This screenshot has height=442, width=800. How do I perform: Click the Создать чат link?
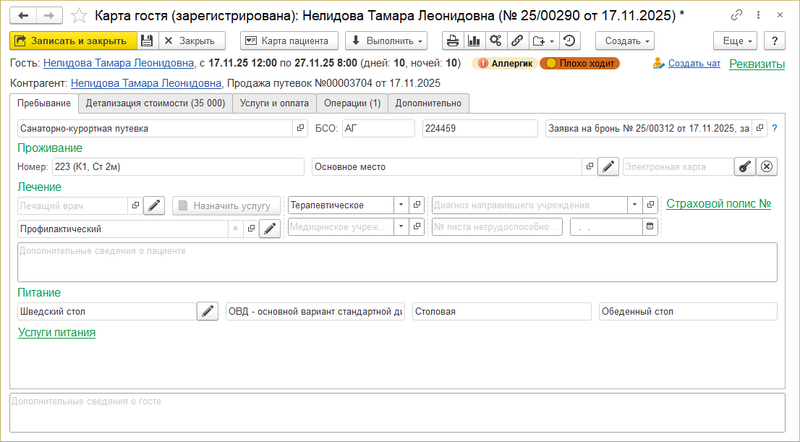694,63
